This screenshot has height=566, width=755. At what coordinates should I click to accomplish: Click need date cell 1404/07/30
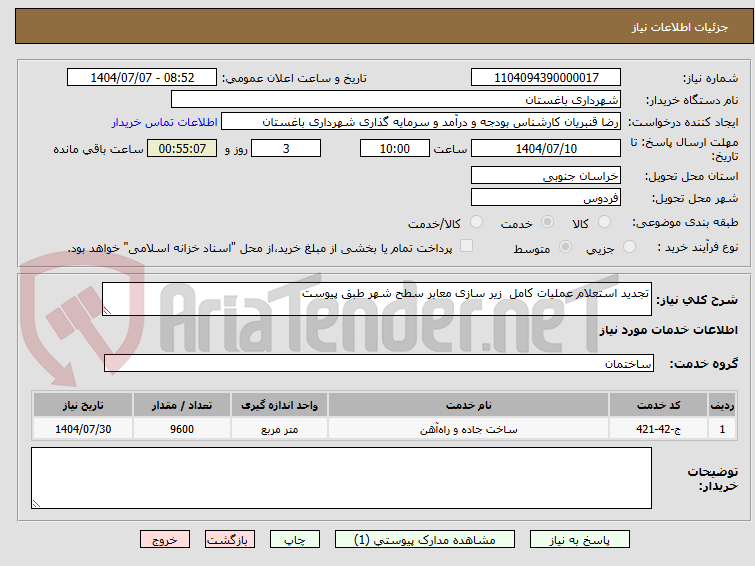coord(83,429)
